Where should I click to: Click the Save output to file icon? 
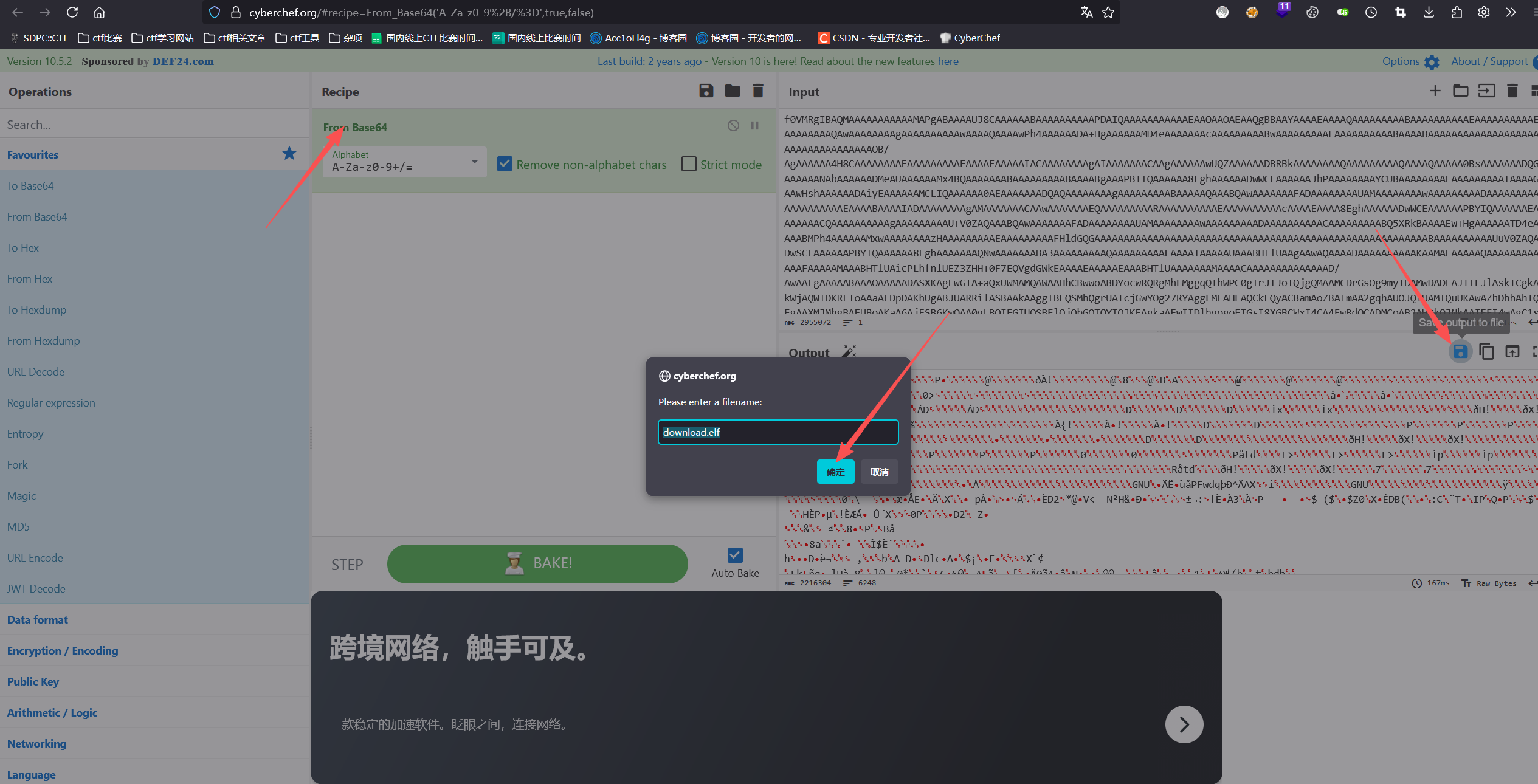point(1461,351)
